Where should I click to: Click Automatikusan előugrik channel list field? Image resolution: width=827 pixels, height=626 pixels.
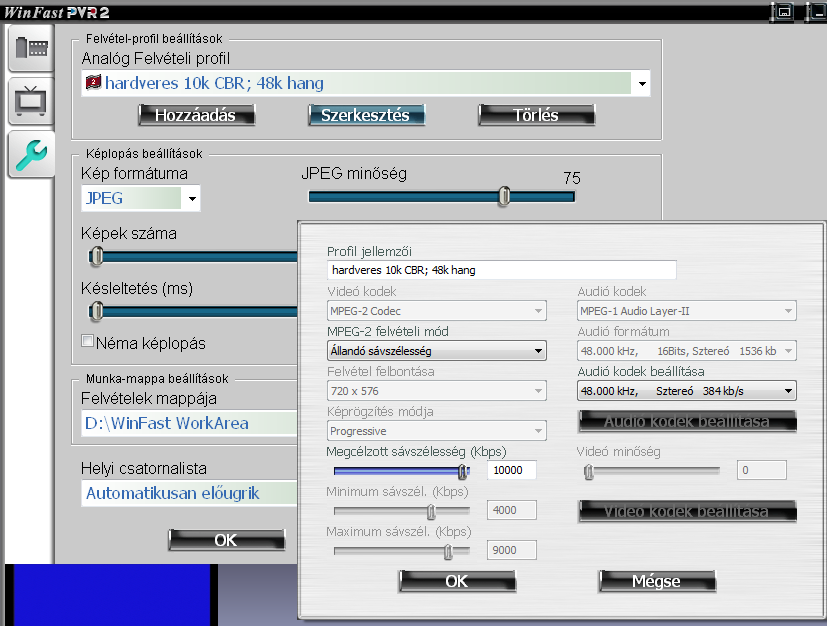189,493
